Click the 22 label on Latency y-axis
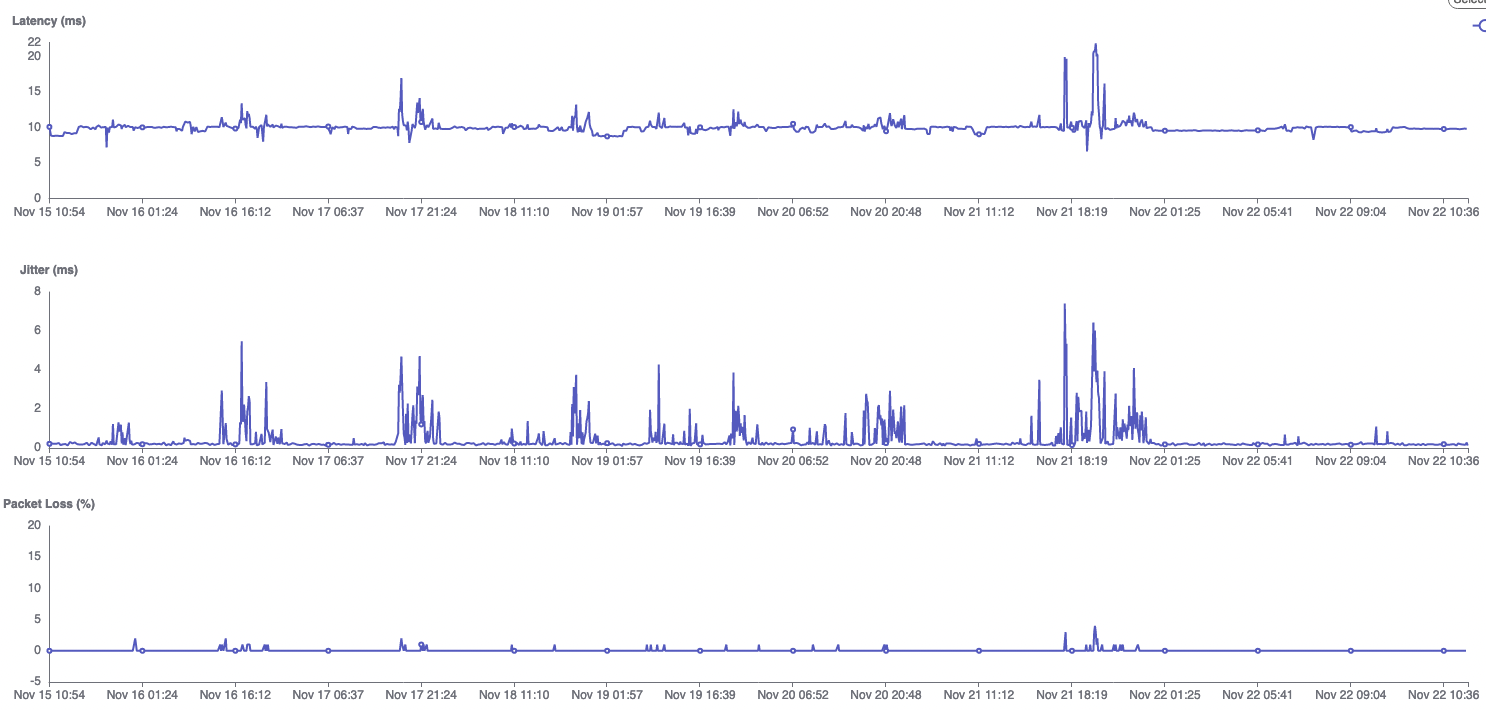 [34, 42]
